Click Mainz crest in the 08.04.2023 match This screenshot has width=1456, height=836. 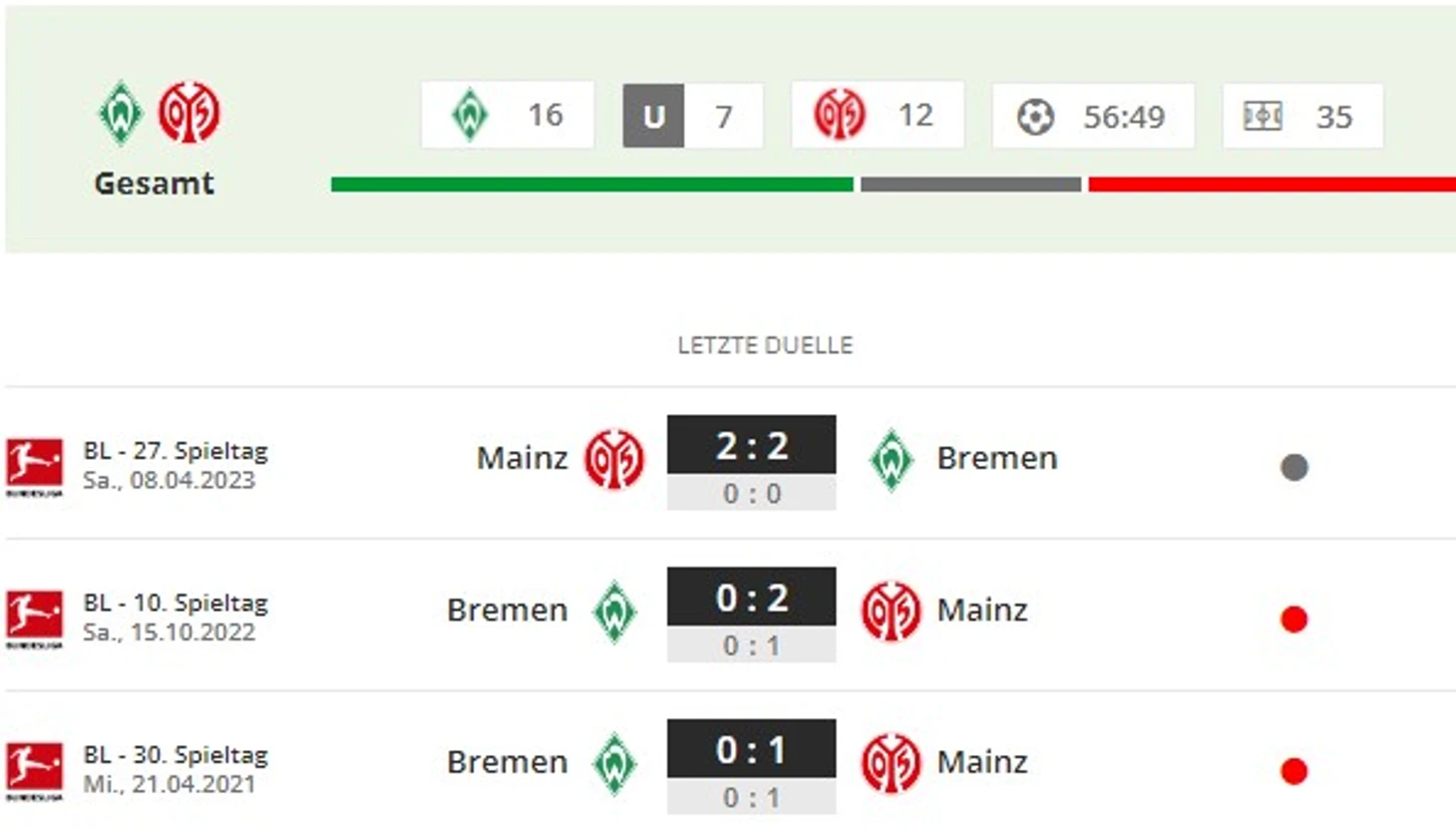point(614,459)
